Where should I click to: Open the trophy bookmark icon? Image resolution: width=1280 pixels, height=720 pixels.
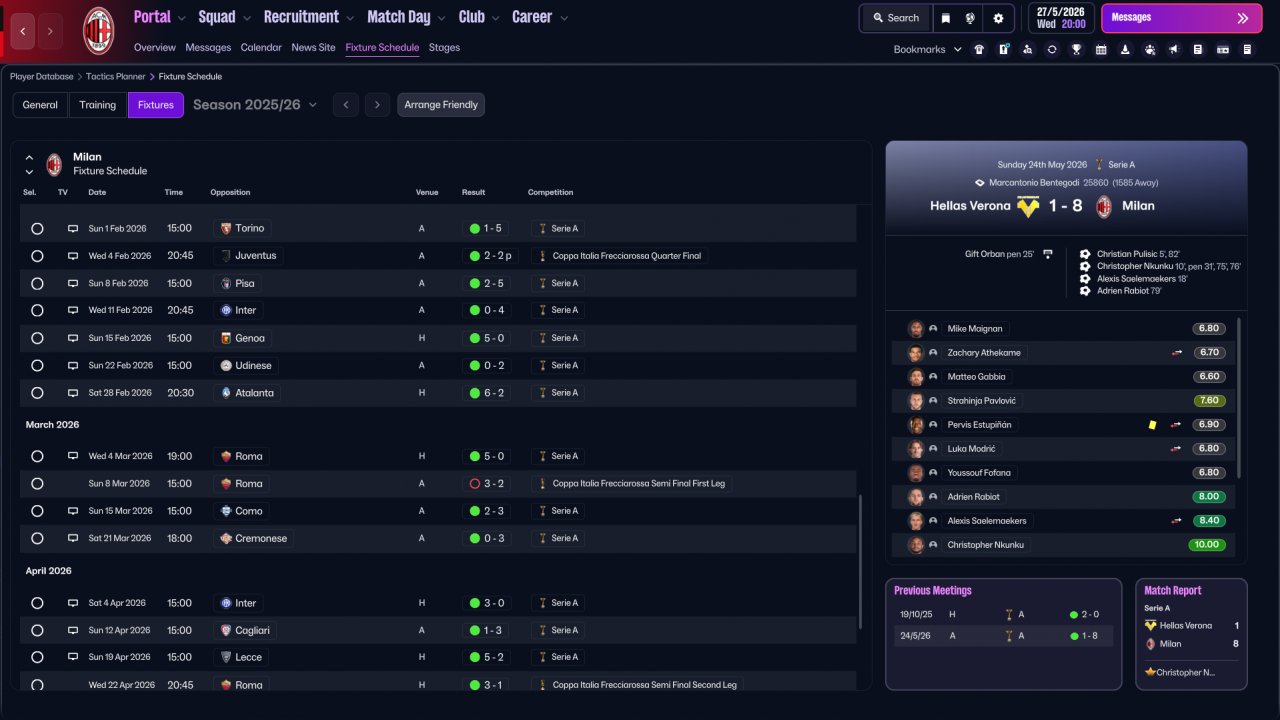click(1076, 49)
